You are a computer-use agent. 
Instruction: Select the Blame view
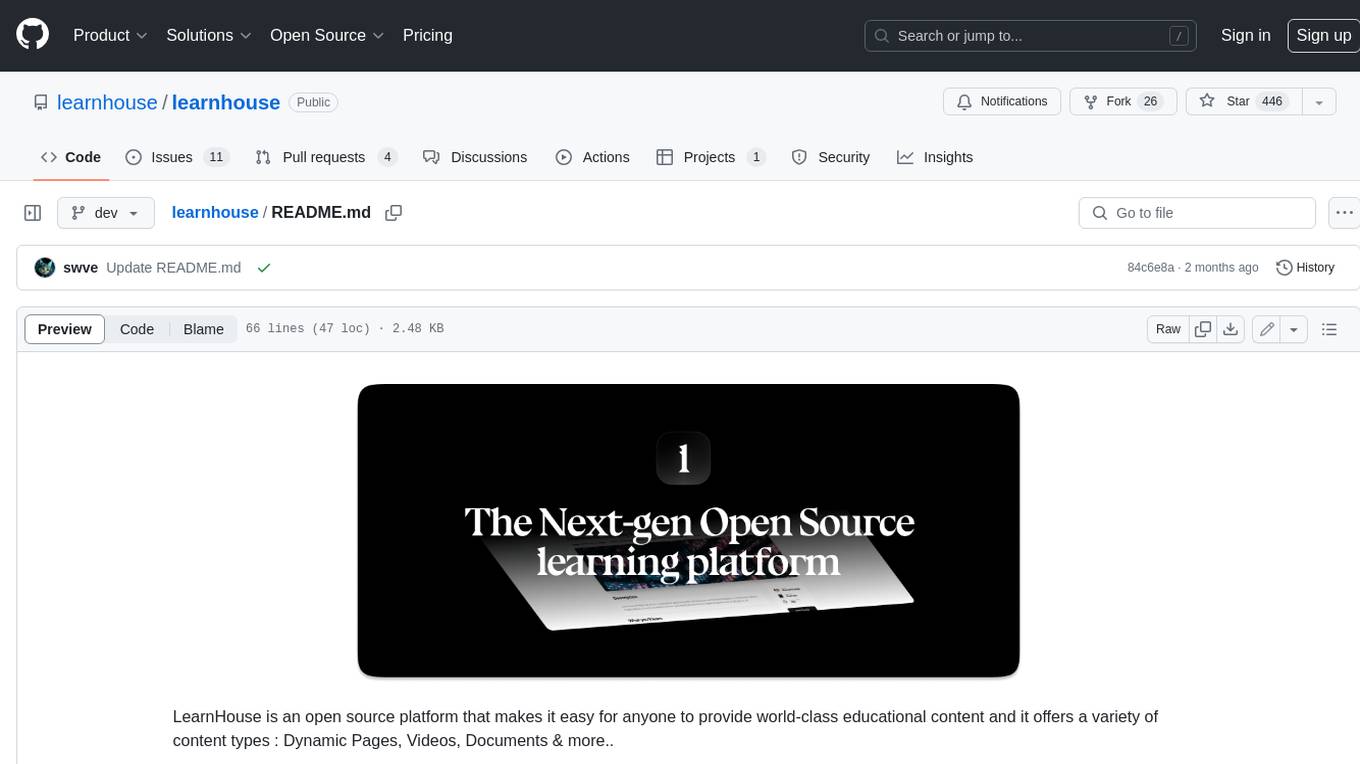point(203,329)
